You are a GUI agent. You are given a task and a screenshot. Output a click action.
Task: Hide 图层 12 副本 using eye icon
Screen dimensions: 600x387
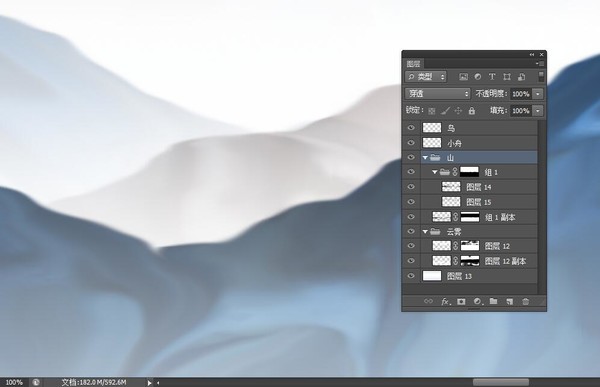pyautogui.click(x=411, y=261)
